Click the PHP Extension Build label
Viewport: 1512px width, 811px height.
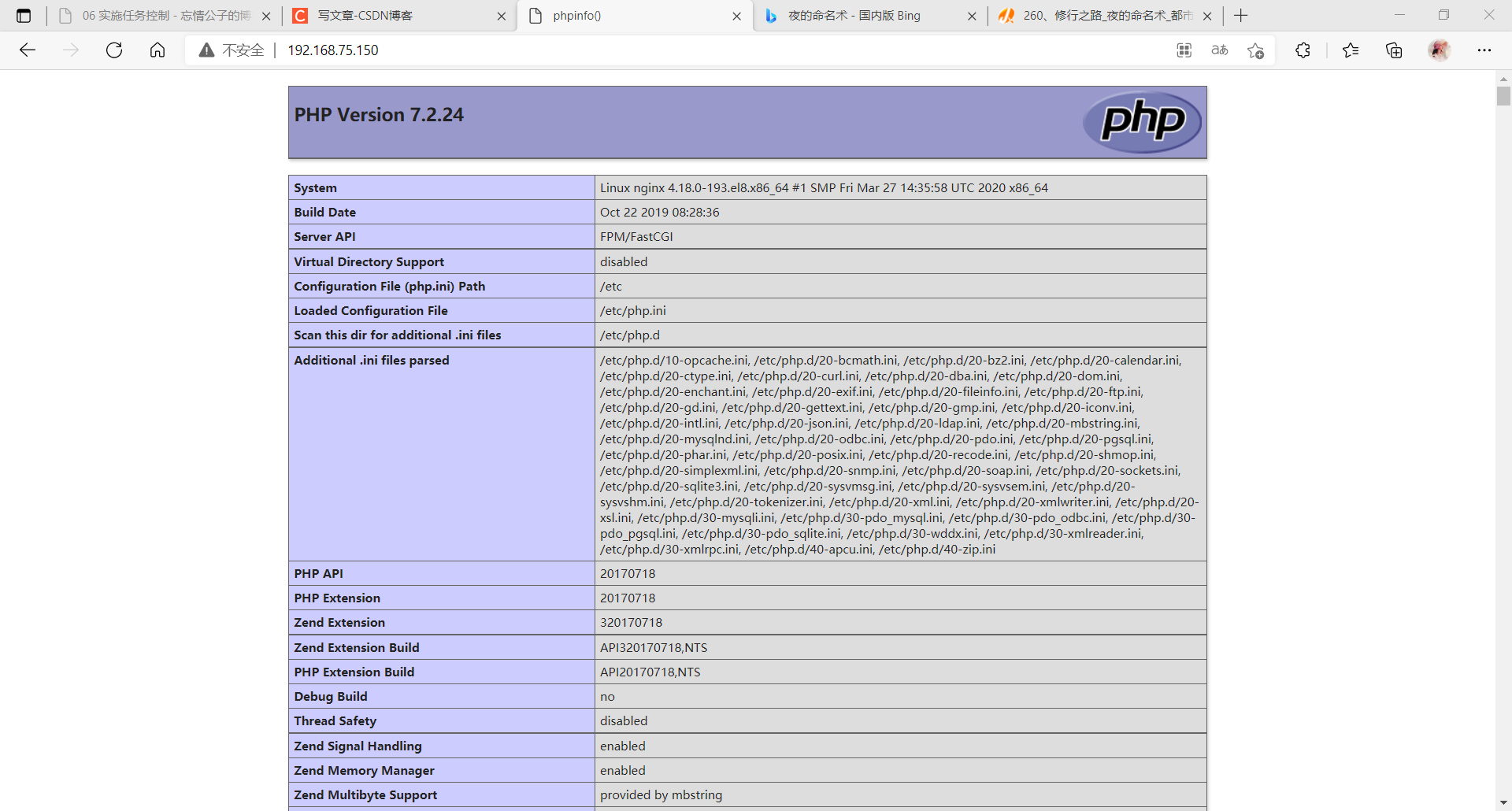(x=354, y=672)
